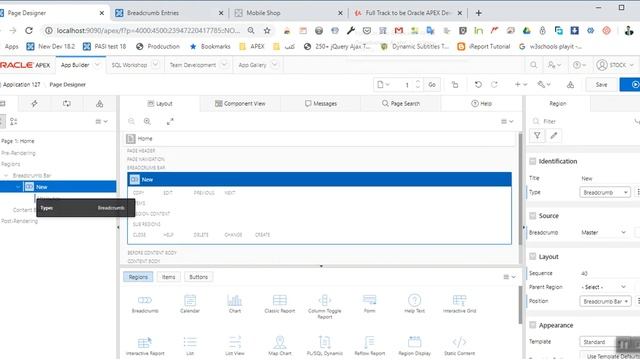Click the show common properties filter icon

[x=537, y=136]
